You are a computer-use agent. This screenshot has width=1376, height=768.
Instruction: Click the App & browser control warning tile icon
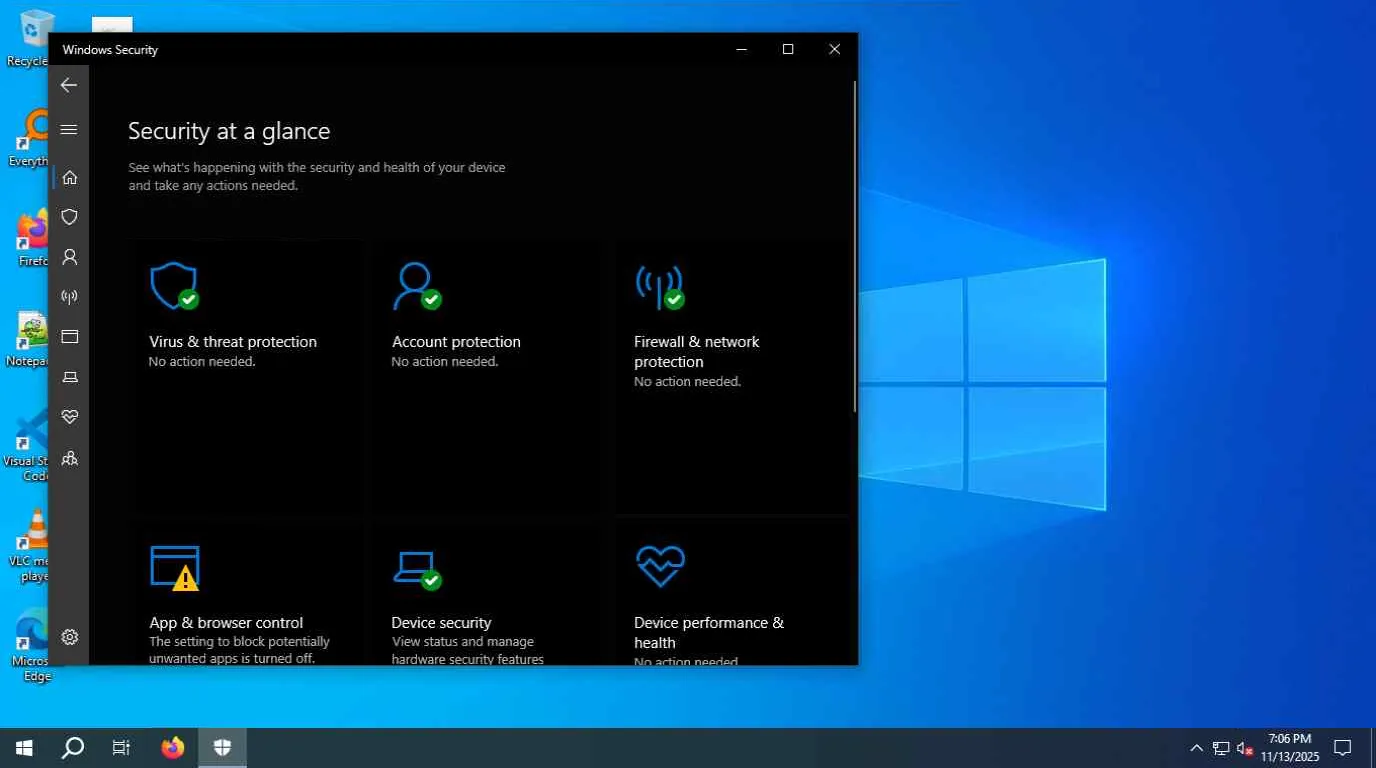[174, 567]
